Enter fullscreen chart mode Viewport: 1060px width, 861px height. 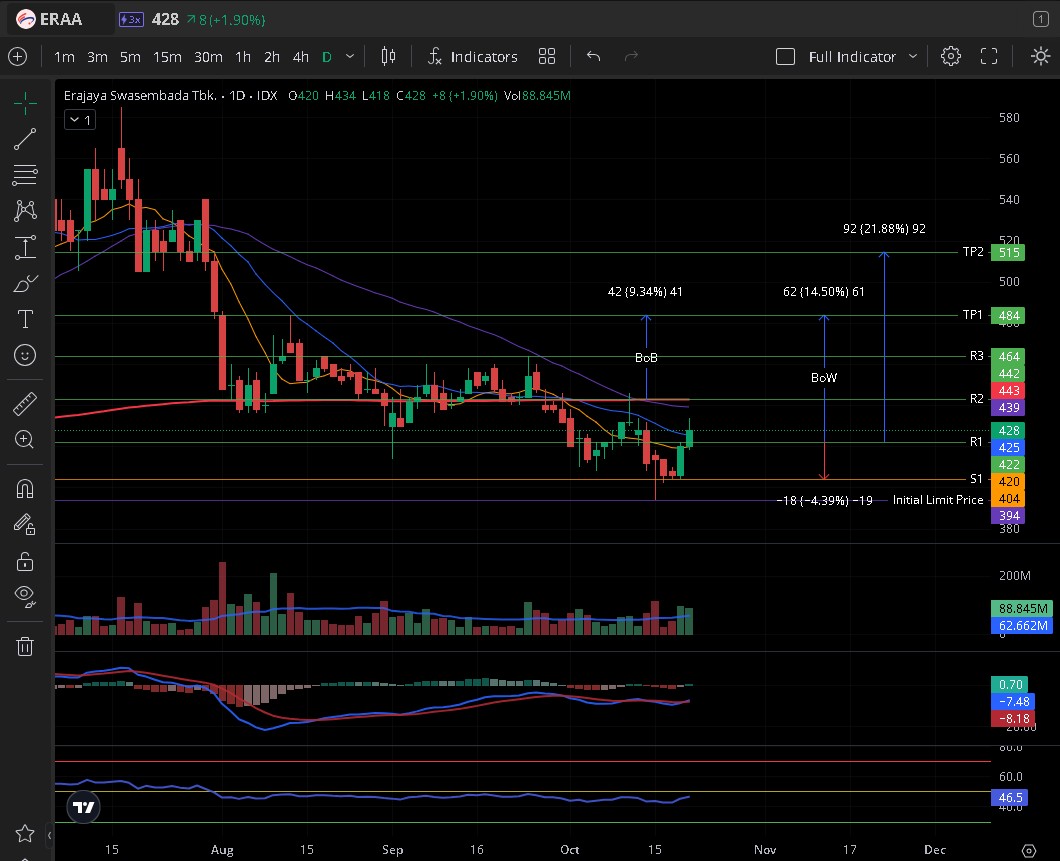989,56
